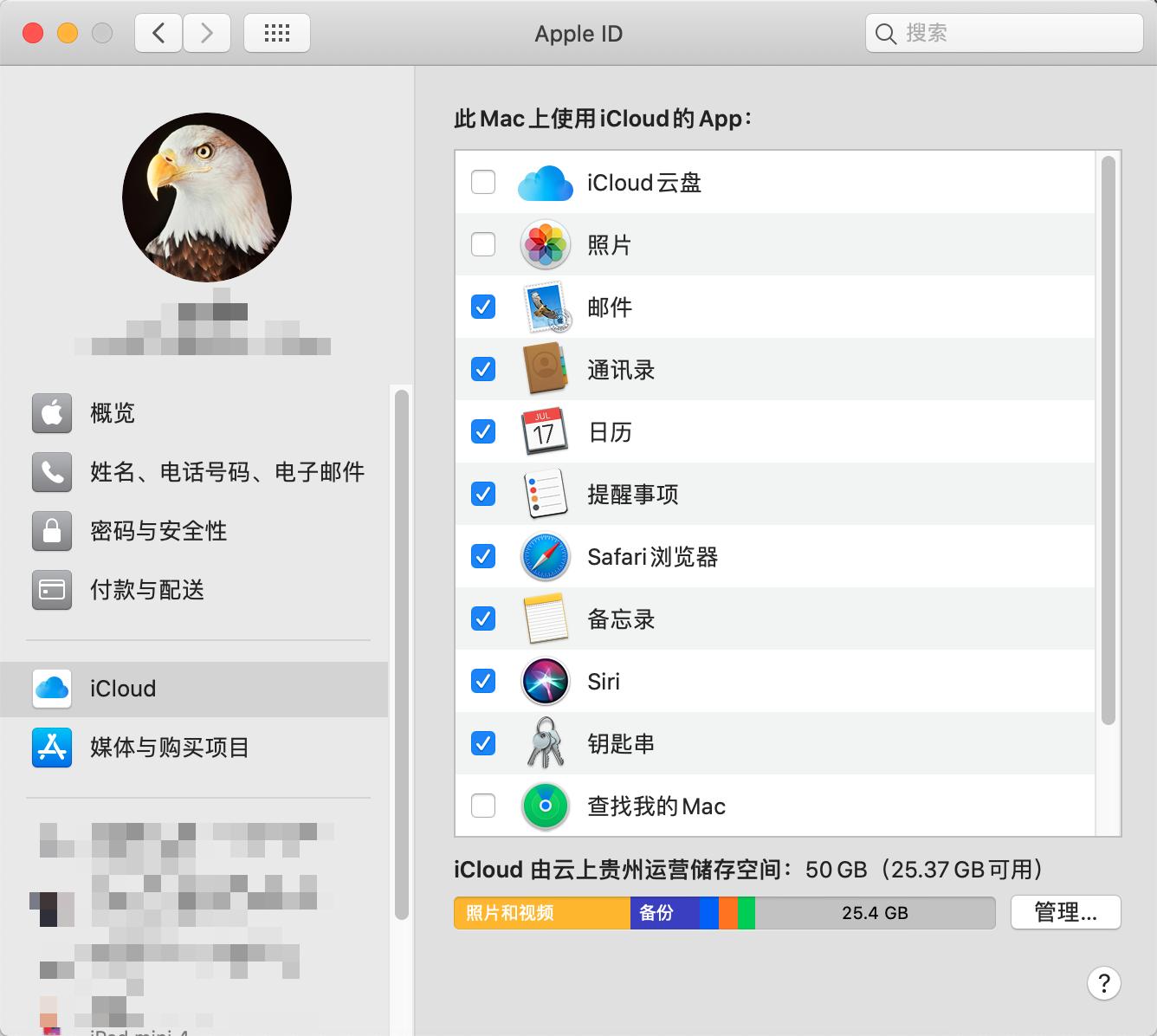Image resolution: width=1157 pixels, height=1036 pixels.
Task: Click the Find My Mac (查找我的Mac) icon
Action: (545, 806)
